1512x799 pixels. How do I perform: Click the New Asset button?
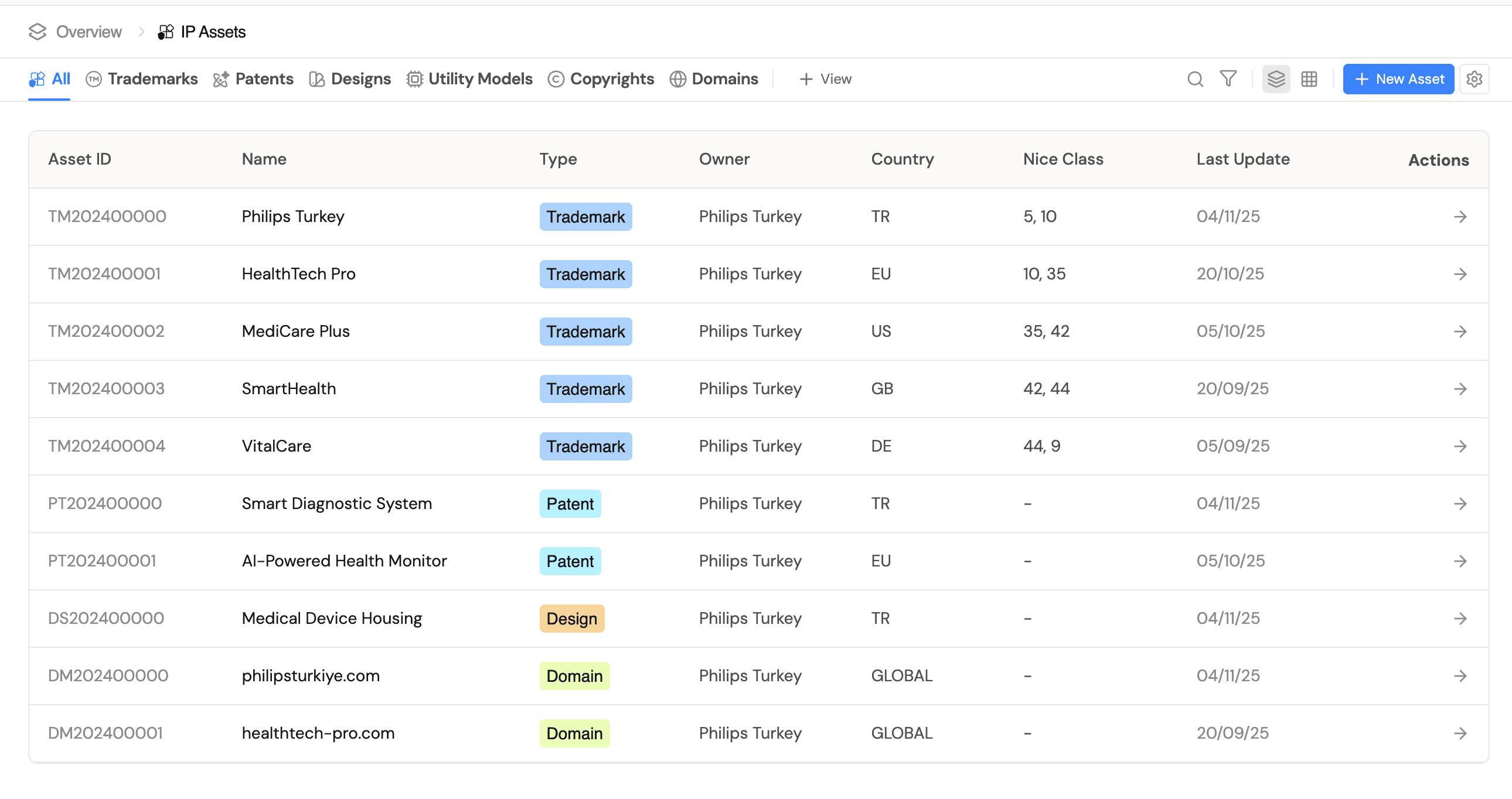point(1398,79)
